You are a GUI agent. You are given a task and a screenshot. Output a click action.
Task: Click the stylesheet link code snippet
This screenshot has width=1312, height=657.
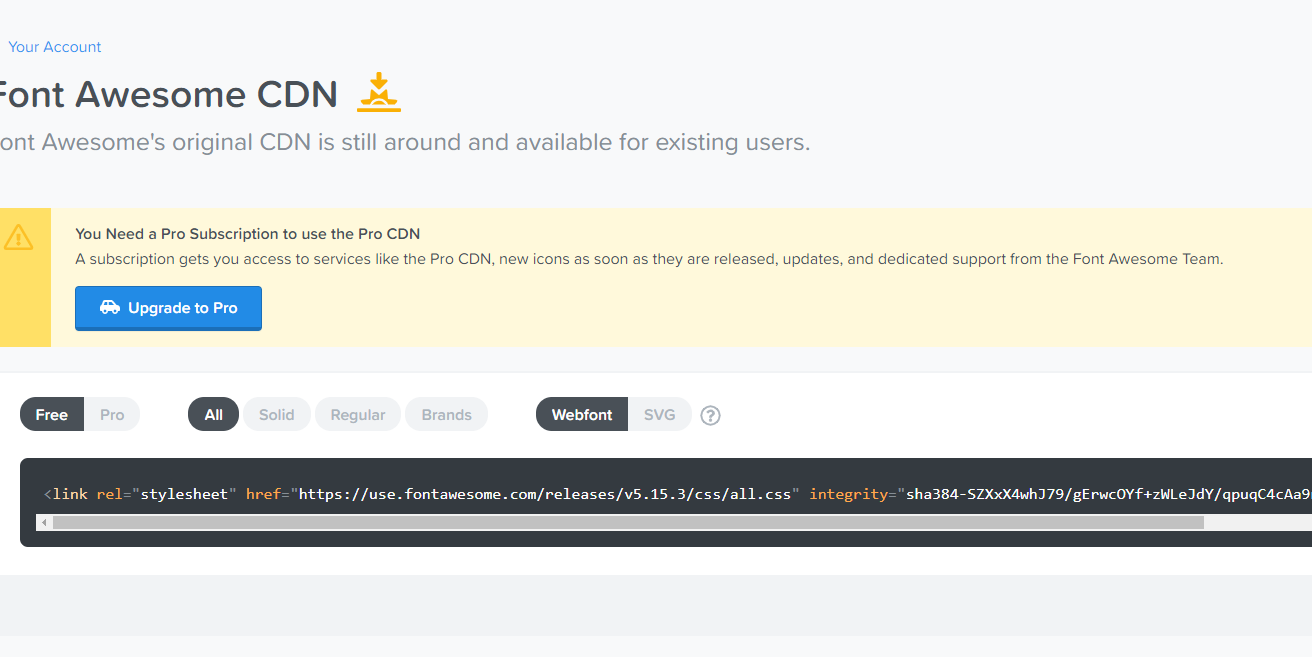point(677,494)
